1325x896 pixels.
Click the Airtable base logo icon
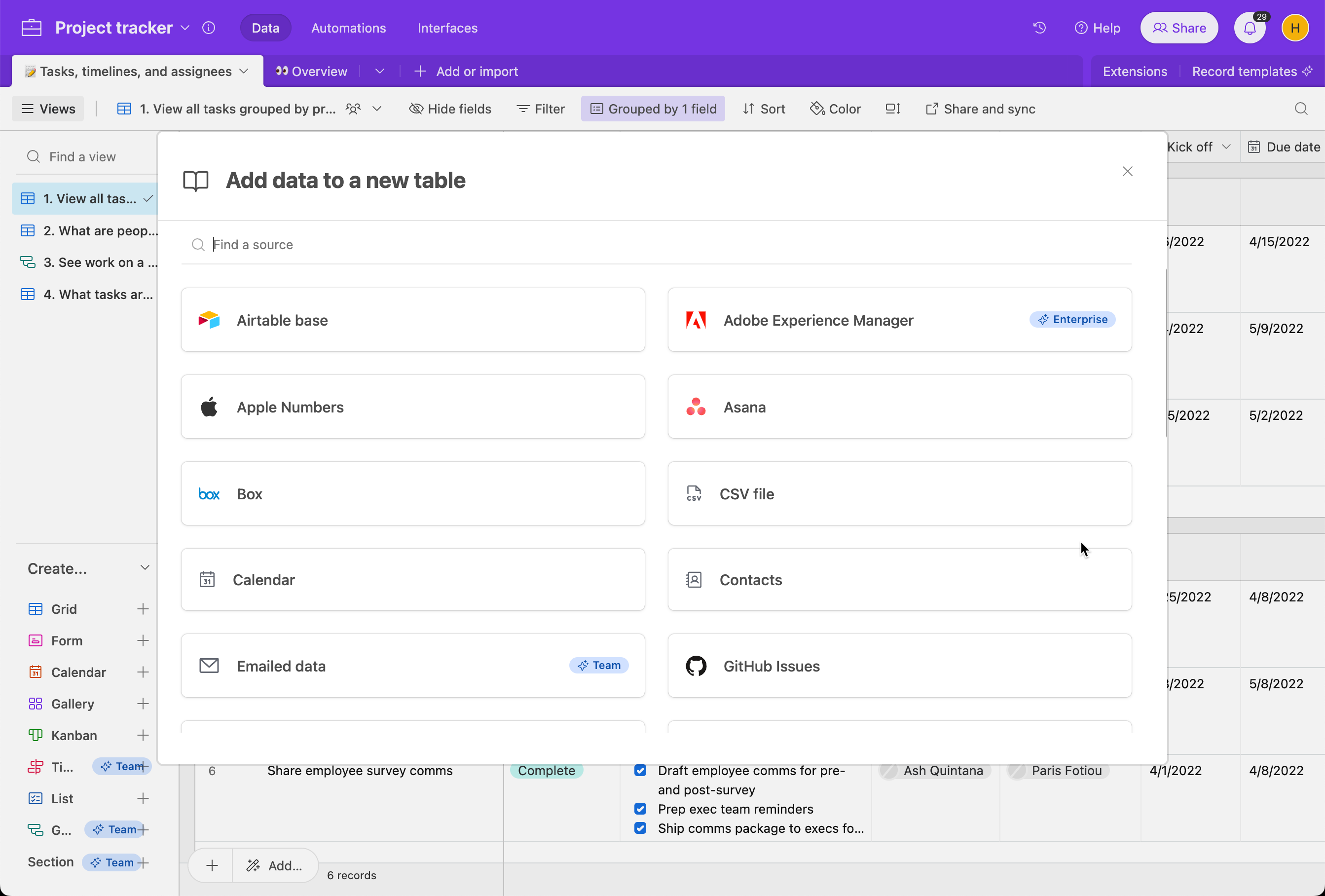coord(209,320)
